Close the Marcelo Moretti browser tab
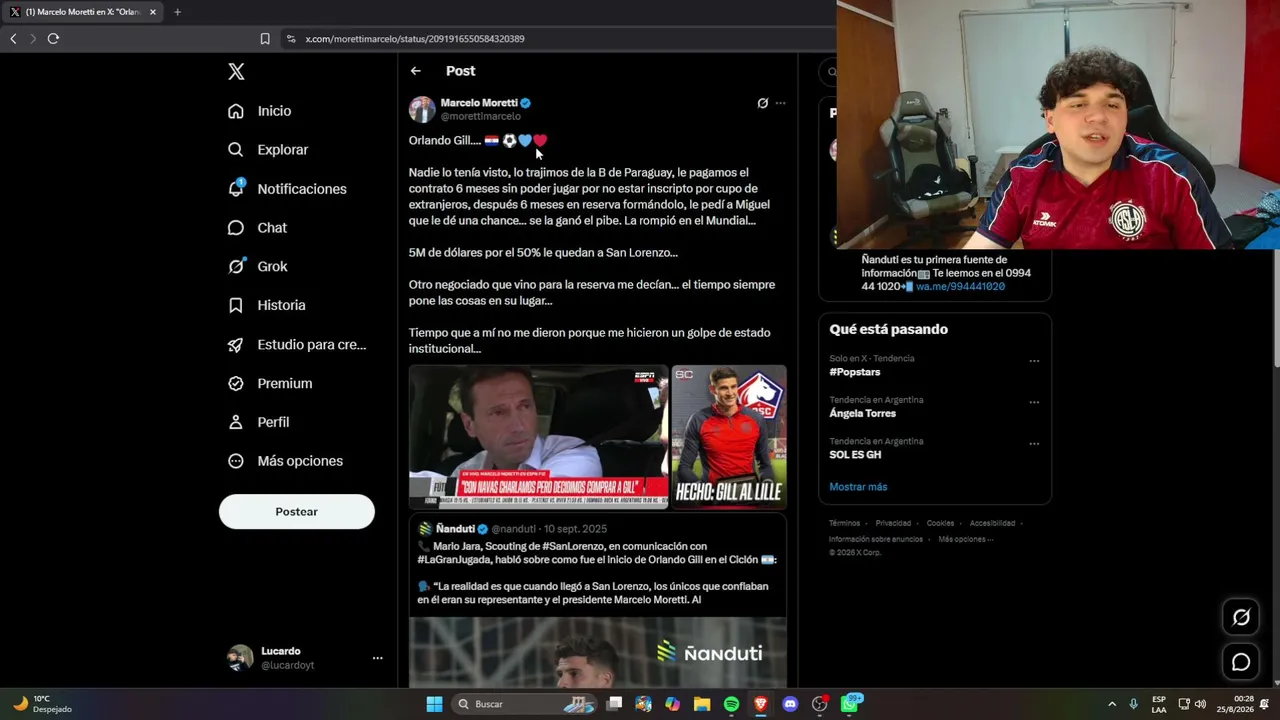The width and height of the screenshot is (1280, 720). 153,12
